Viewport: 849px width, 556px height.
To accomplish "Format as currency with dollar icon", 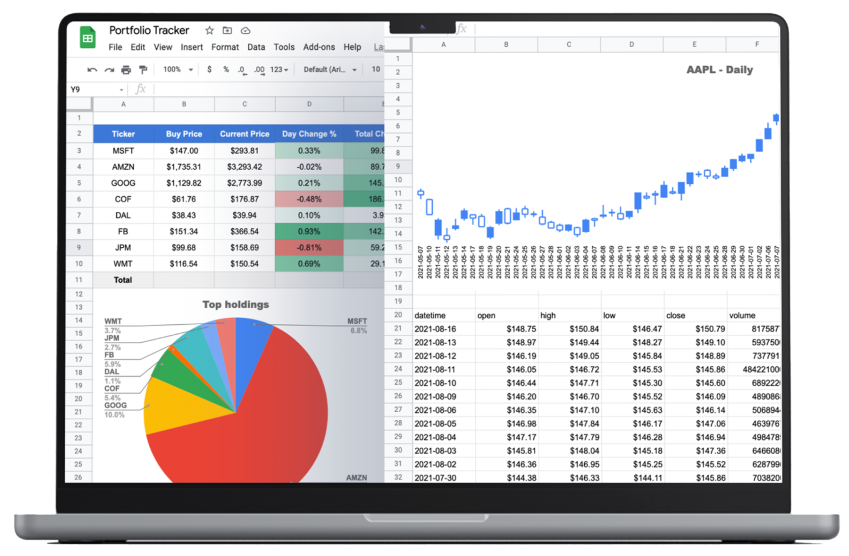I will [x=209, y=69].
